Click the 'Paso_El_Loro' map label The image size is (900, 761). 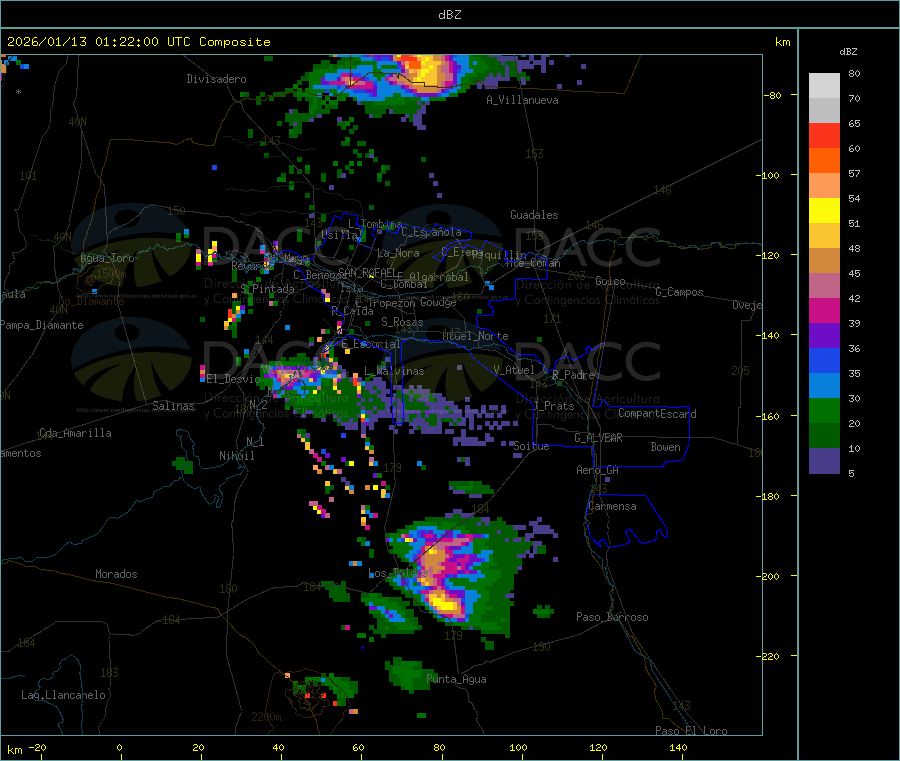coord(692,731)
